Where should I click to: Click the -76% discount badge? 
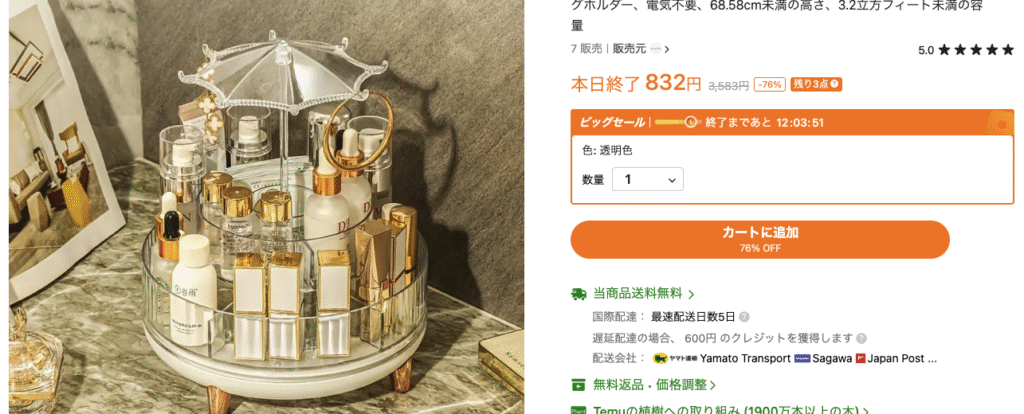[x=770, y=84]
